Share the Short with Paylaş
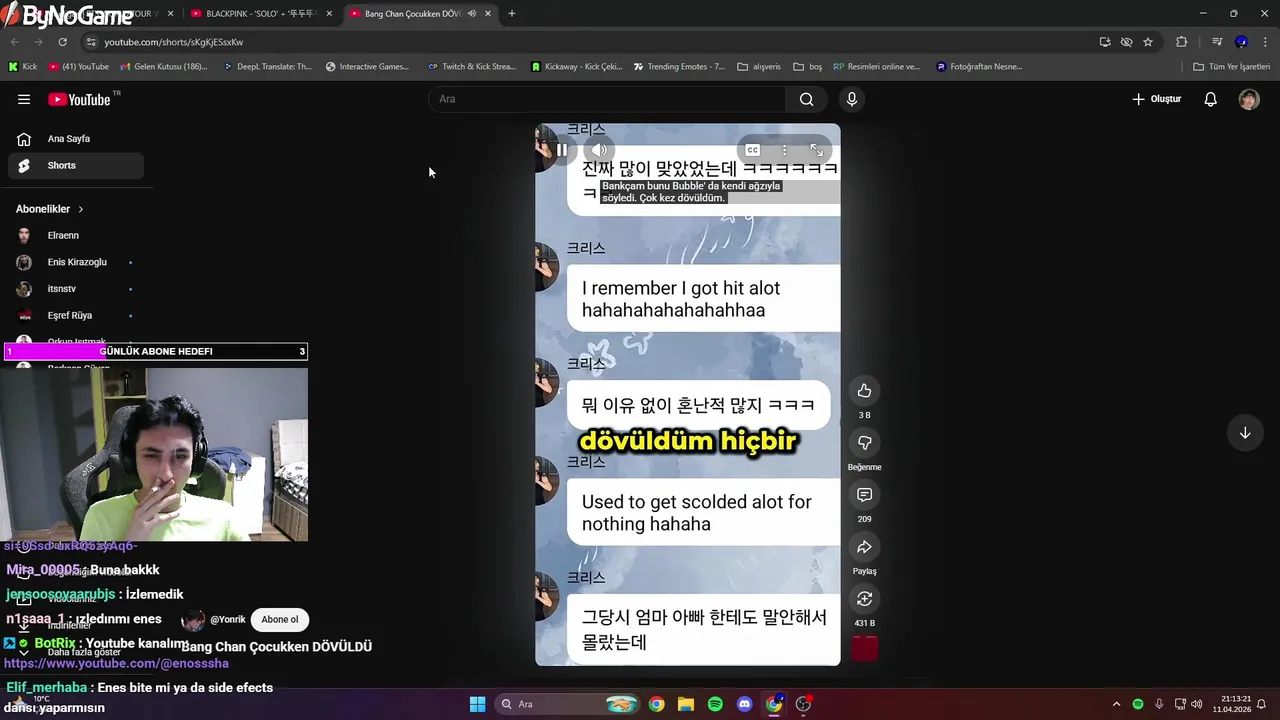The height and width of the screenshot is (720, 1280). (x=864, y=546)
